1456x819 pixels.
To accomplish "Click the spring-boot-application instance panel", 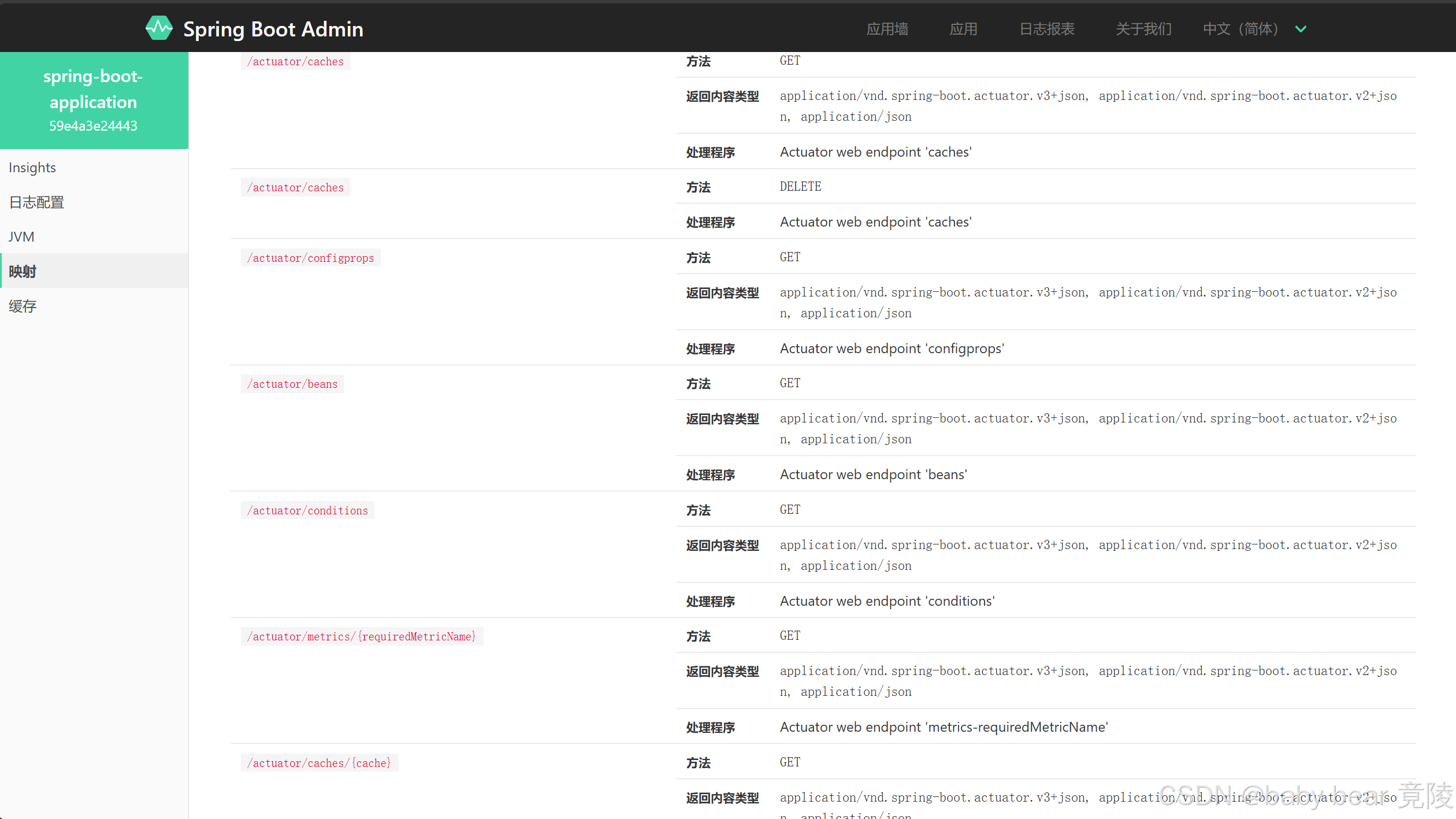I will pos(94,90).
